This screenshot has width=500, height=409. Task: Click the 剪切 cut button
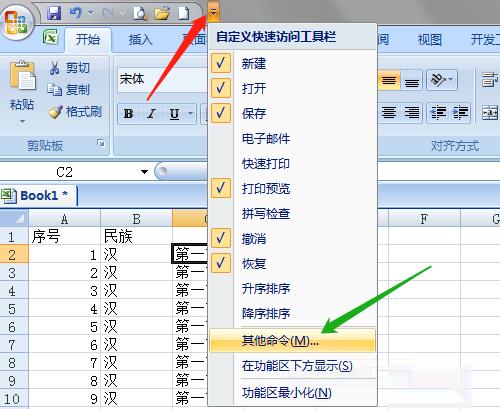coord(70,68)
